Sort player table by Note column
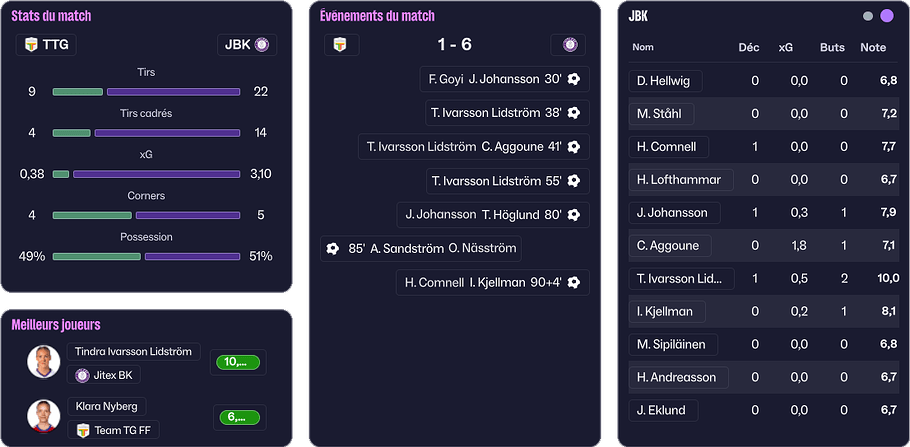The image size is (910, 447). click(x=873, y=47)
